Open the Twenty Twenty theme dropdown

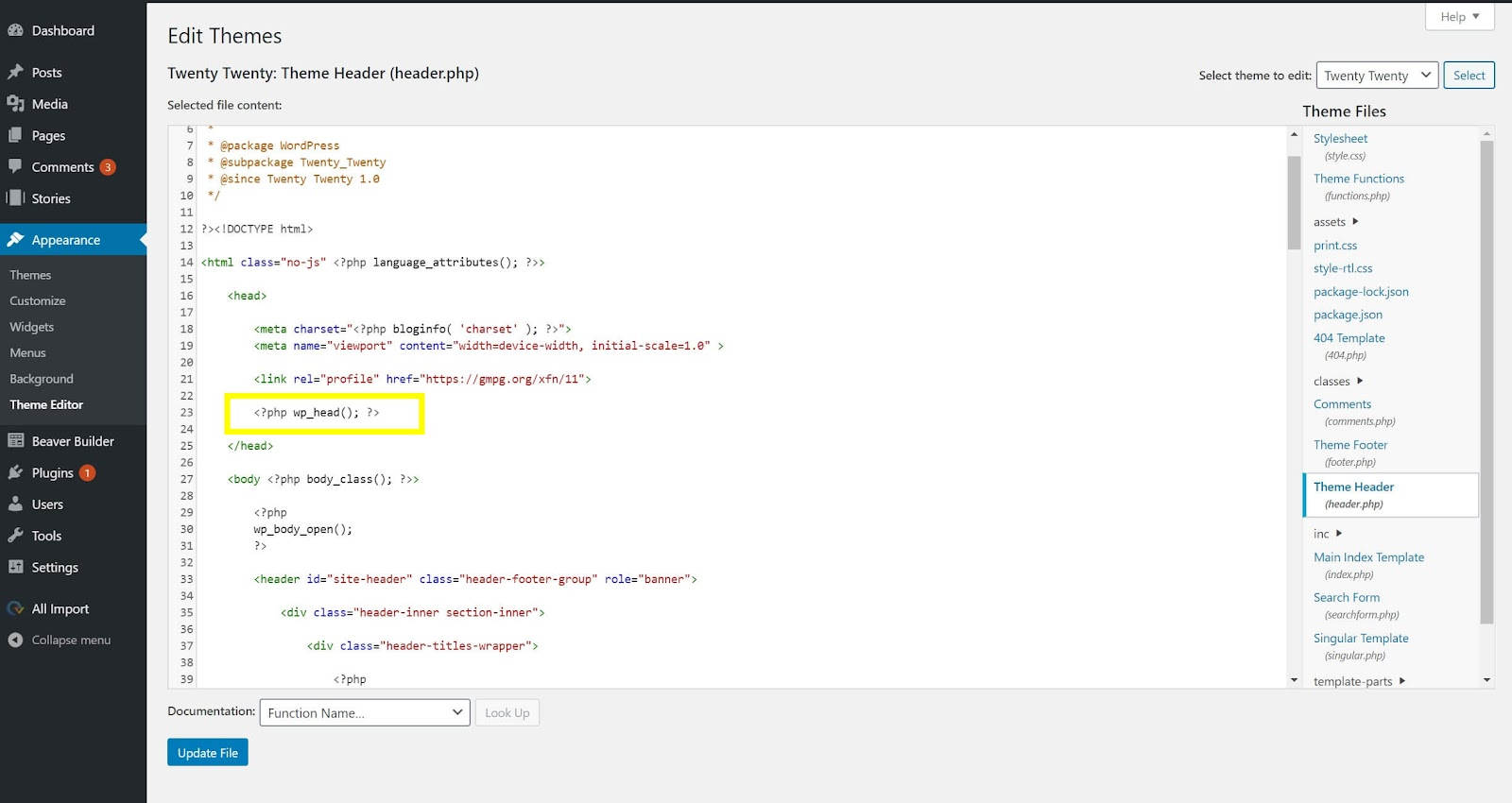(1377, 76)
